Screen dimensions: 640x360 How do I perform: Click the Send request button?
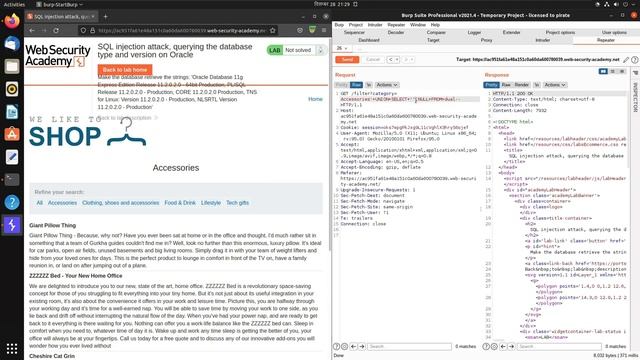[x=347, y=60]
